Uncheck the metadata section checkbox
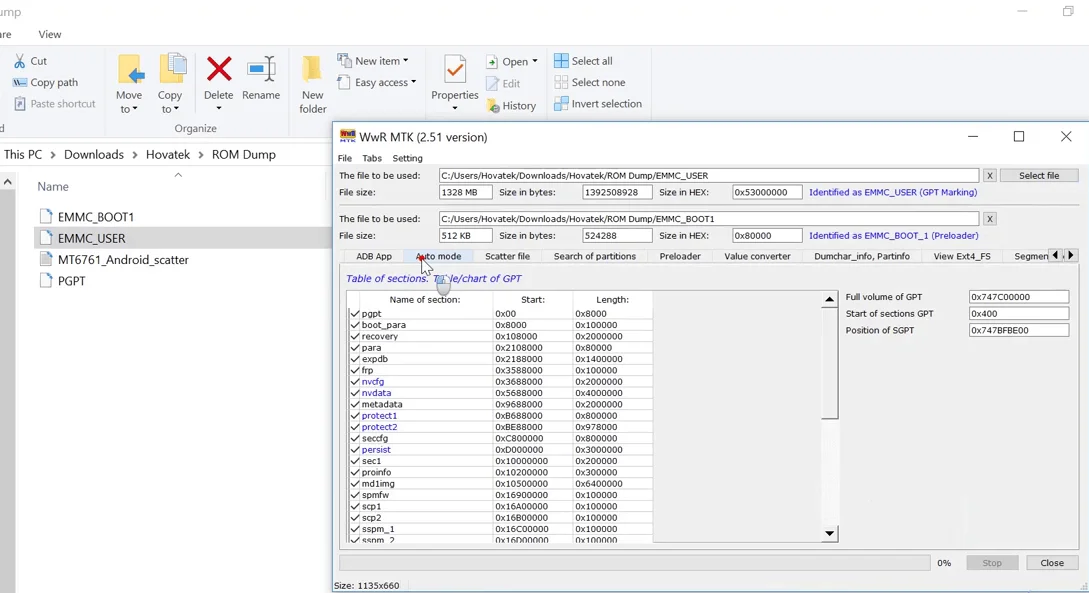Screen dimensions: 1089x593 click(x=355, y=404)
